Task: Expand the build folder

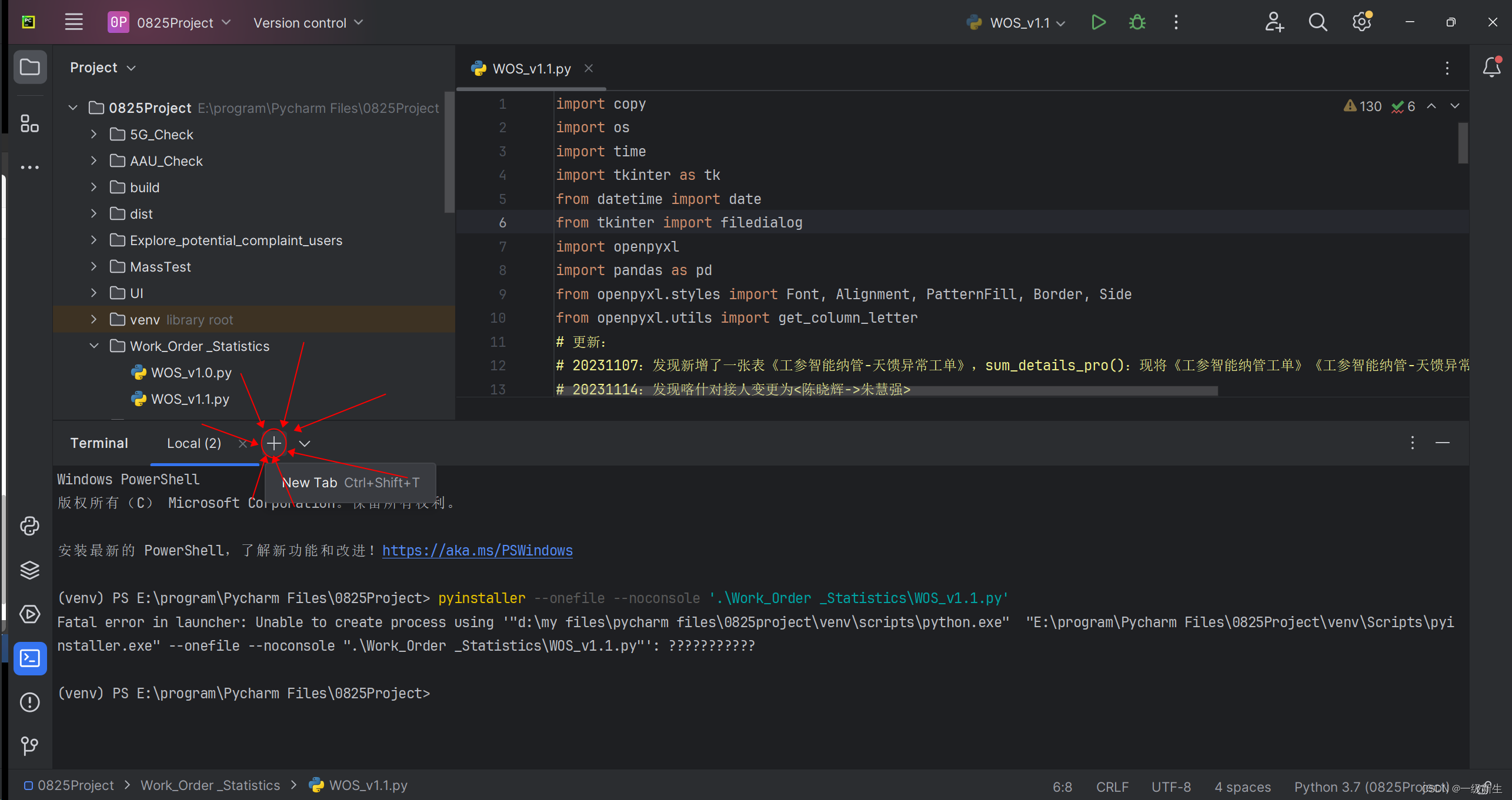Action: [94, 187]
